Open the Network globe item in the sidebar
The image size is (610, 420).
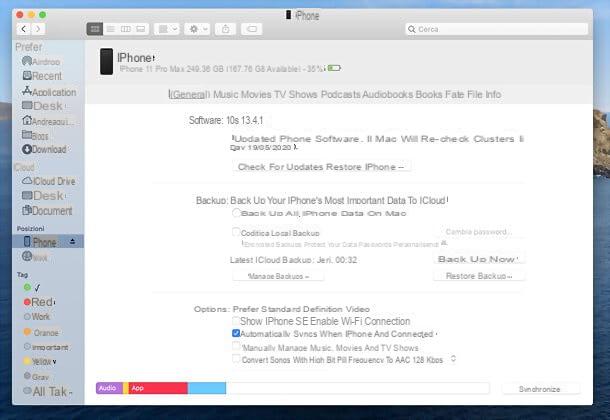tap(35, 257)
